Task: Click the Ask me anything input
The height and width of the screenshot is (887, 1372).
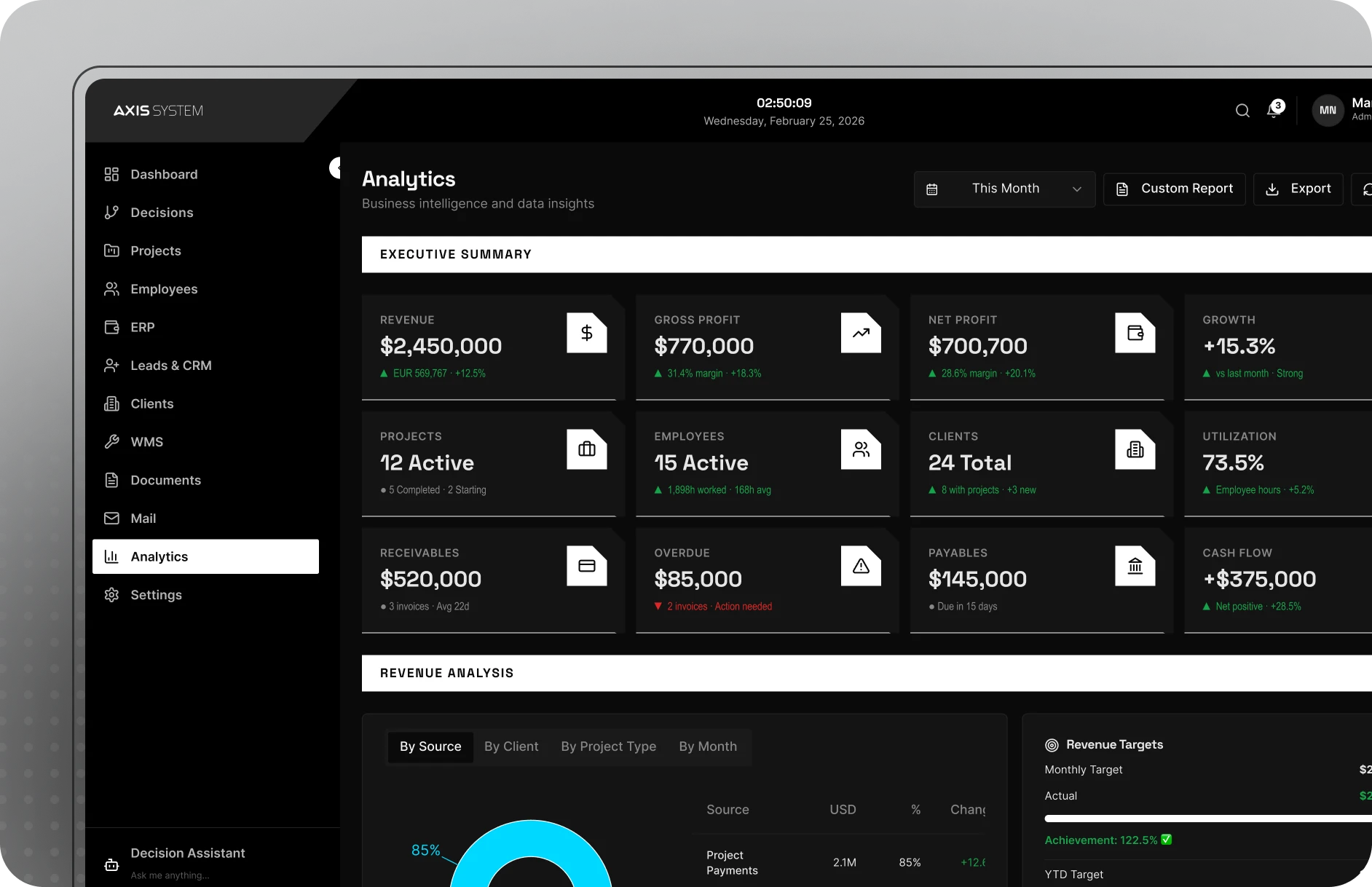Action: pos(170,875)
